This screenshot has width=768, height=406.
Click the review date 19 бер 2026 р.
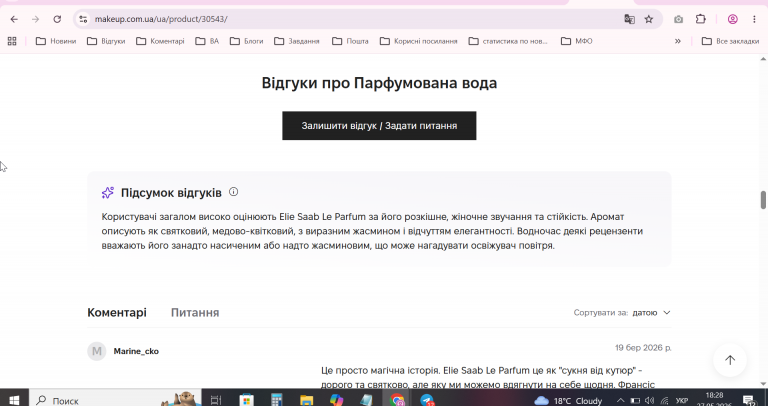[x=643, y=348]
